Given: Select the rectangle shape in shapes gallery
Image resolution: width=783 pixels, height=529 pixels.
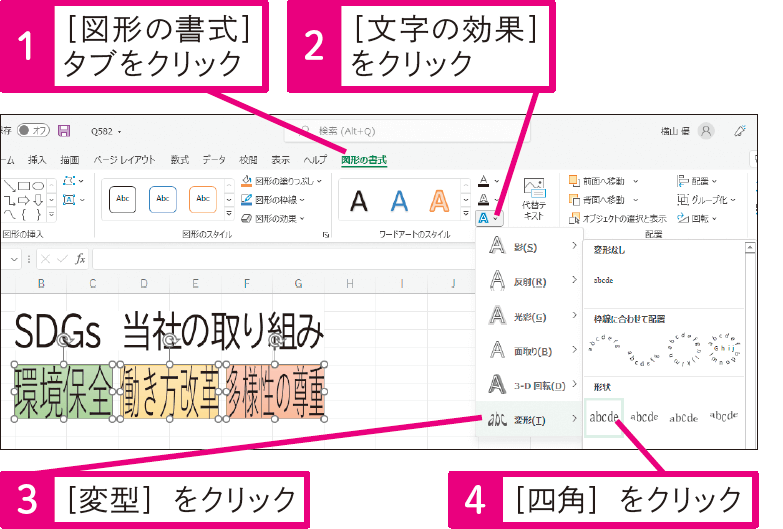Looking at the screenshot, I should tap(24, 186).
